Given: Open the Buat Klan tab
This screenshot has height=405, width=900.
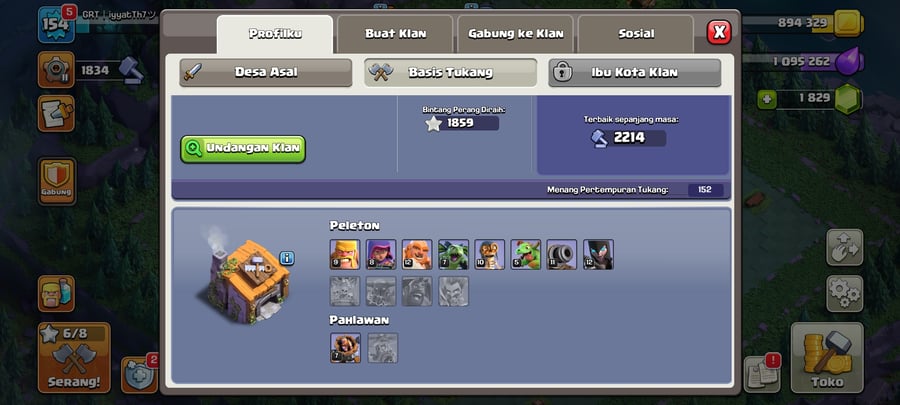Looking at the screenshot, I should (395, 34).
